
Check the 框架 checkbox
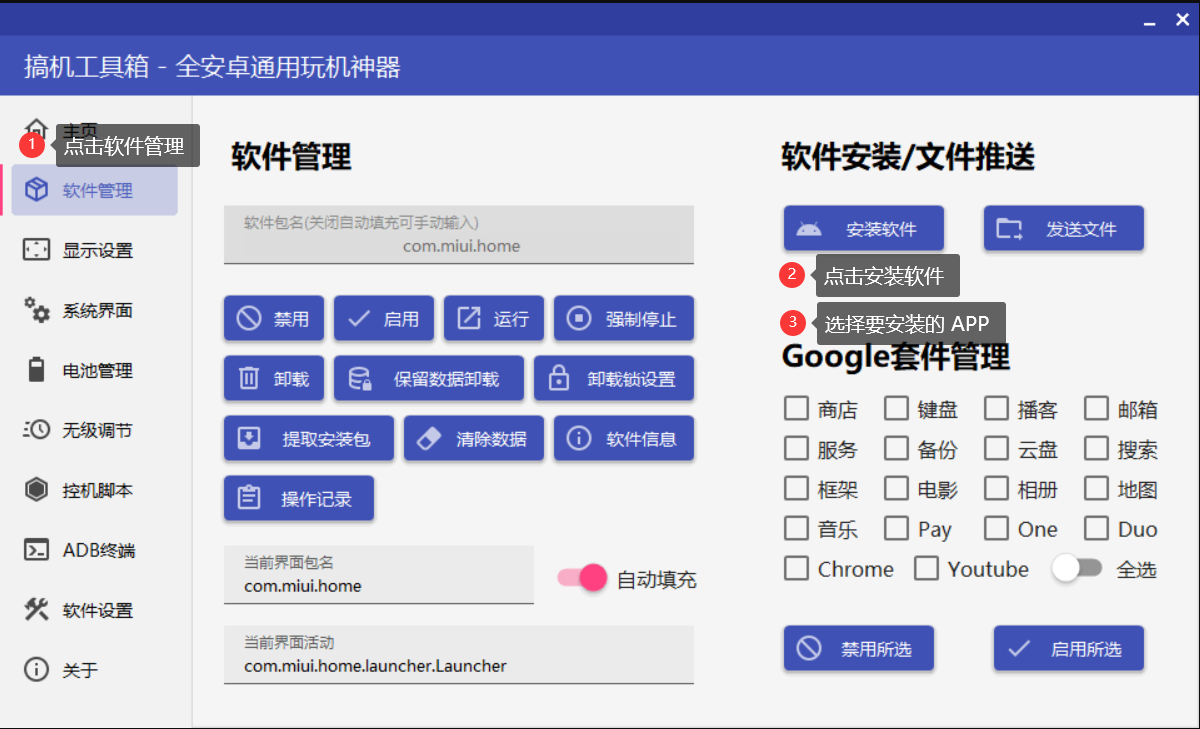coord(796,488)
